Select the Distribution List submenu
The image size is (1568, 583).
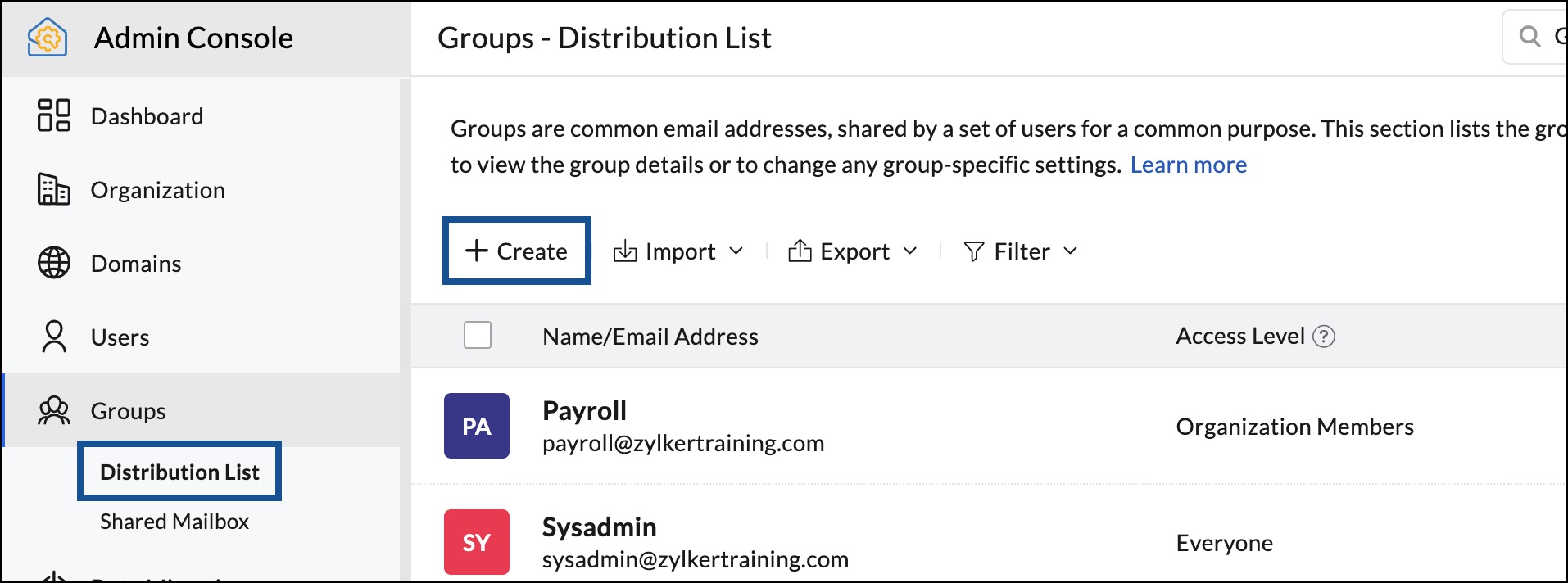point(179,472)
